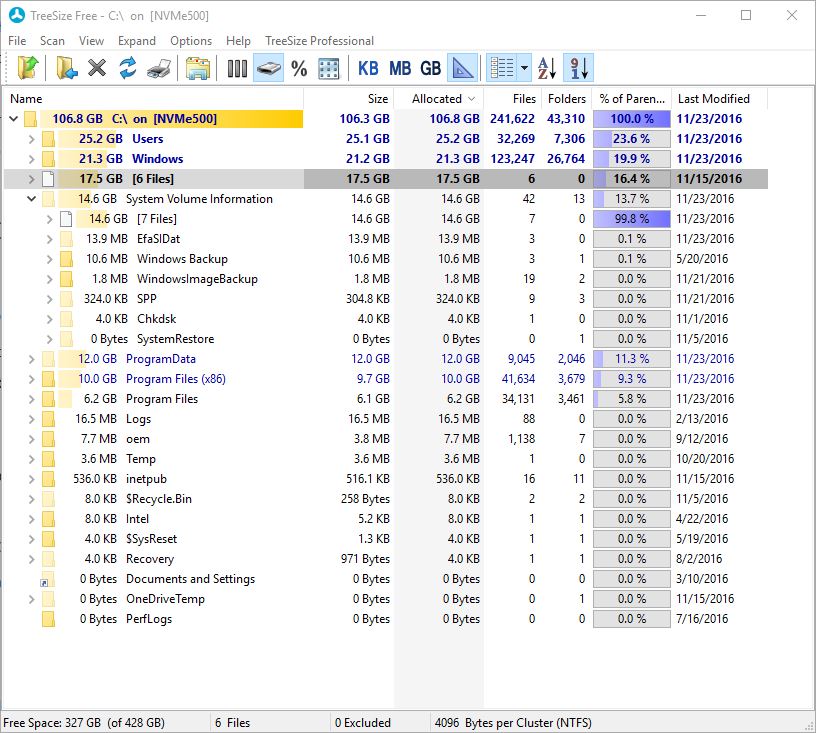Sort by the Folders column header
Screen dimensions: 816x733
point(566,98)
